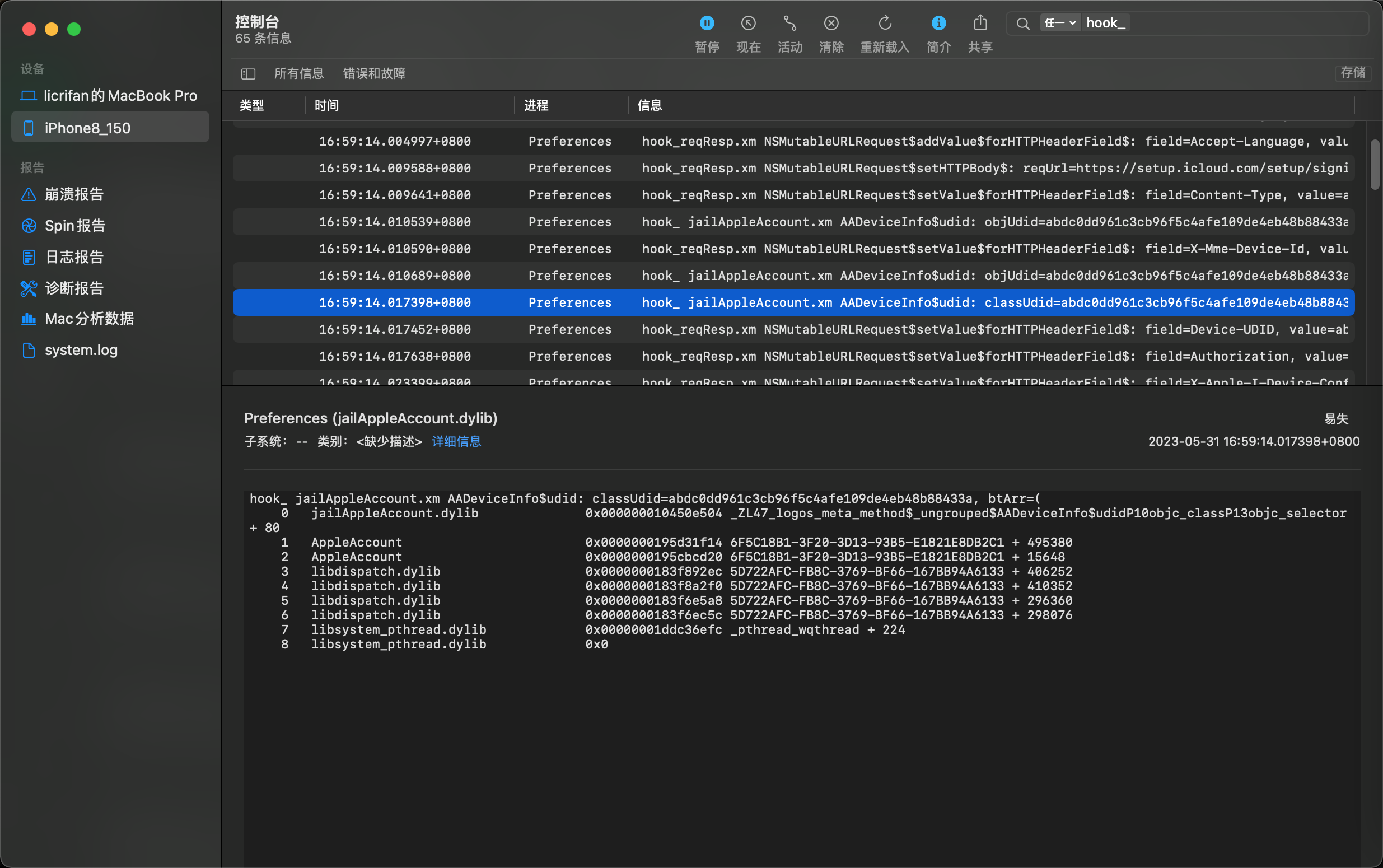
Task: Open the 共享 share icon
Action: click(980, 23)
